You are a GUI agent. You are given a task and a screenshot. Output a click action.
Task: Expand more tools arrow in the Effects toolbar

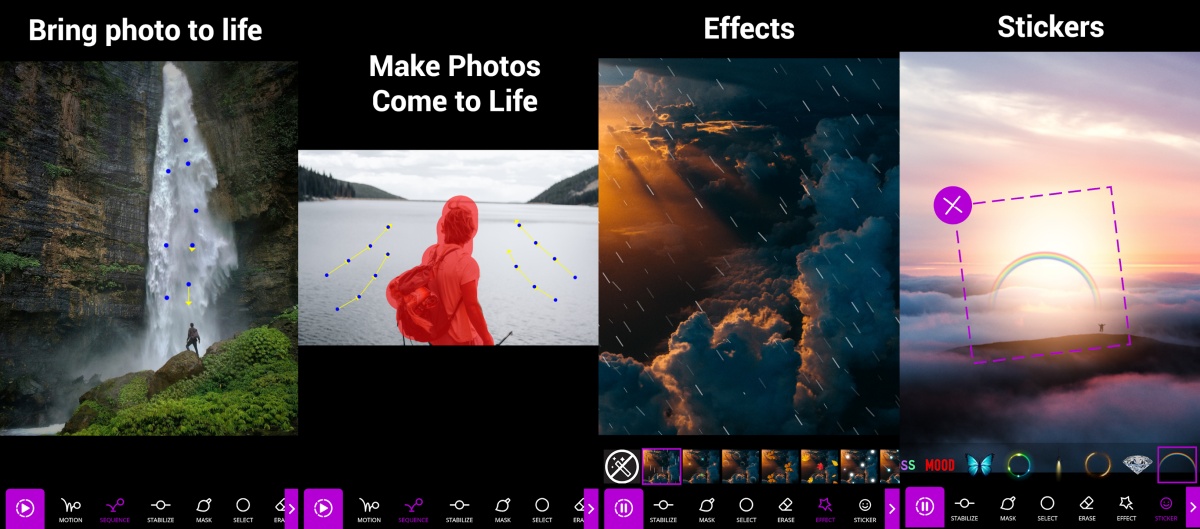pos(891,508)
